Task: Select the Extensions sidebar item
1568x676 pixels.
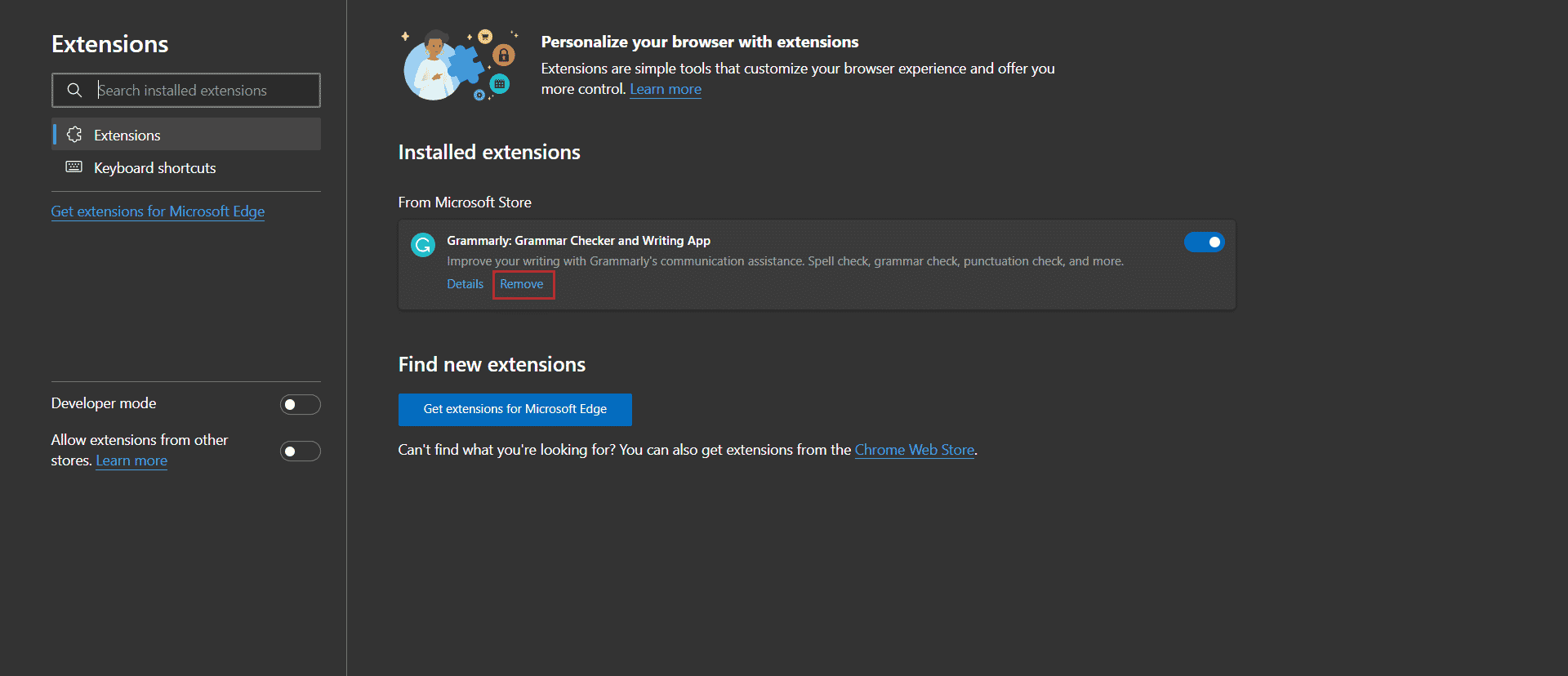Action: (x=186, y=135)
